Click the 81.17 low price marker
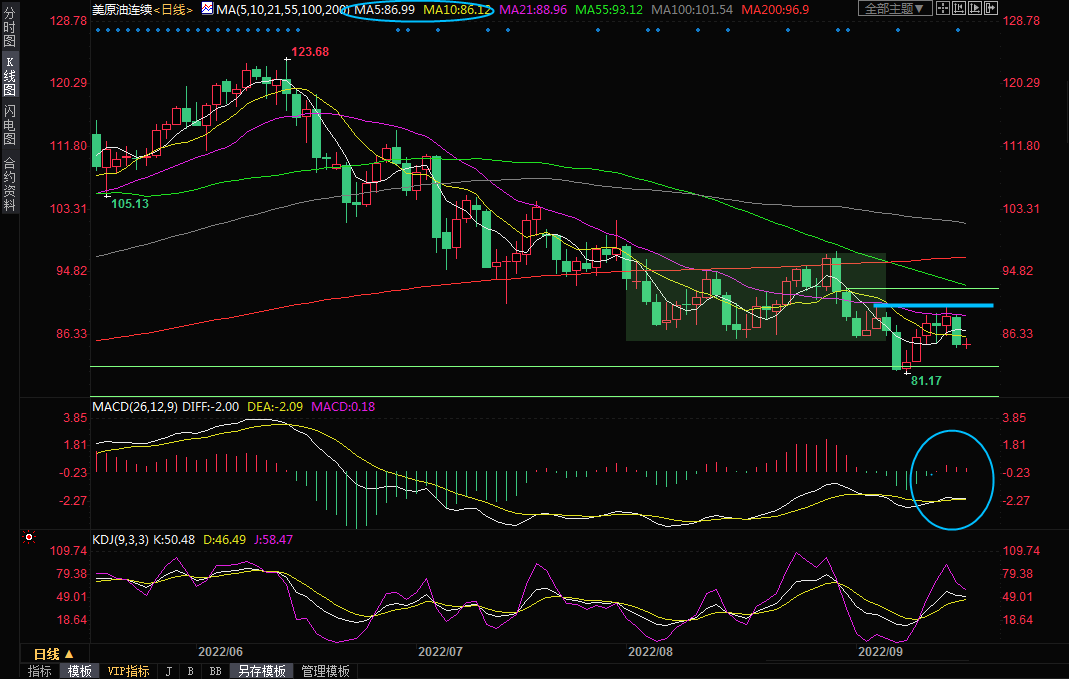Viewport: 1069px width, 679px height. pyautogui.click(x=926, y=381)
